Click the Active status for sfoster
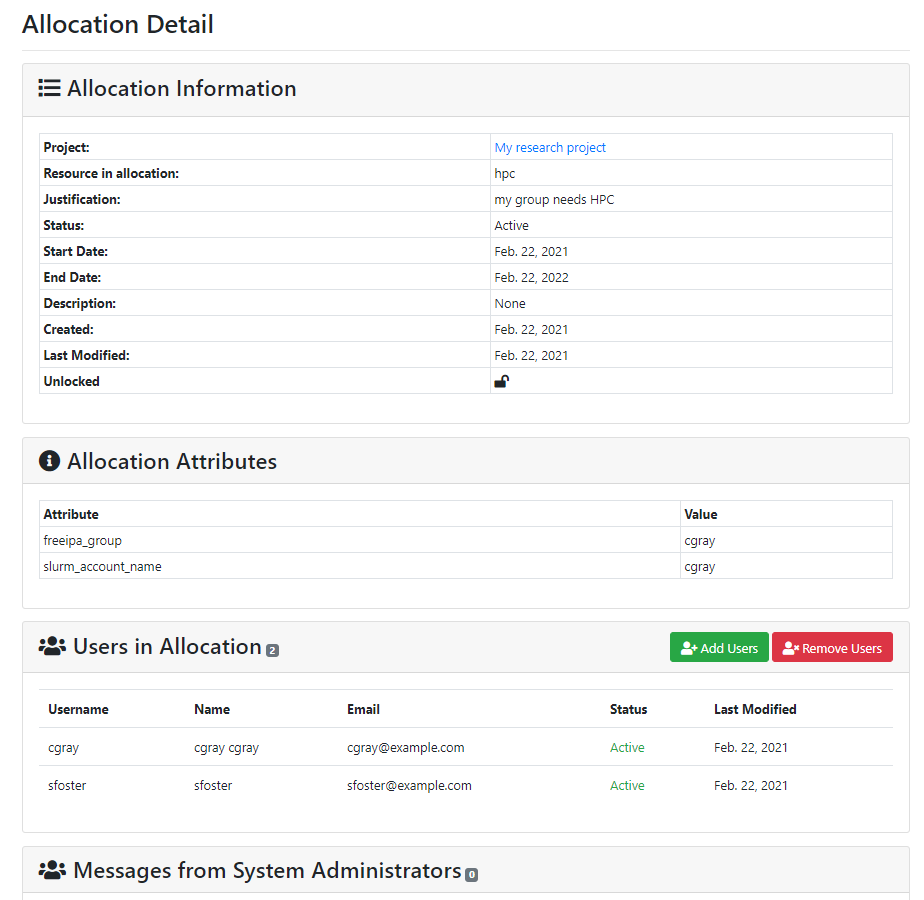 (x=627, y=785)
